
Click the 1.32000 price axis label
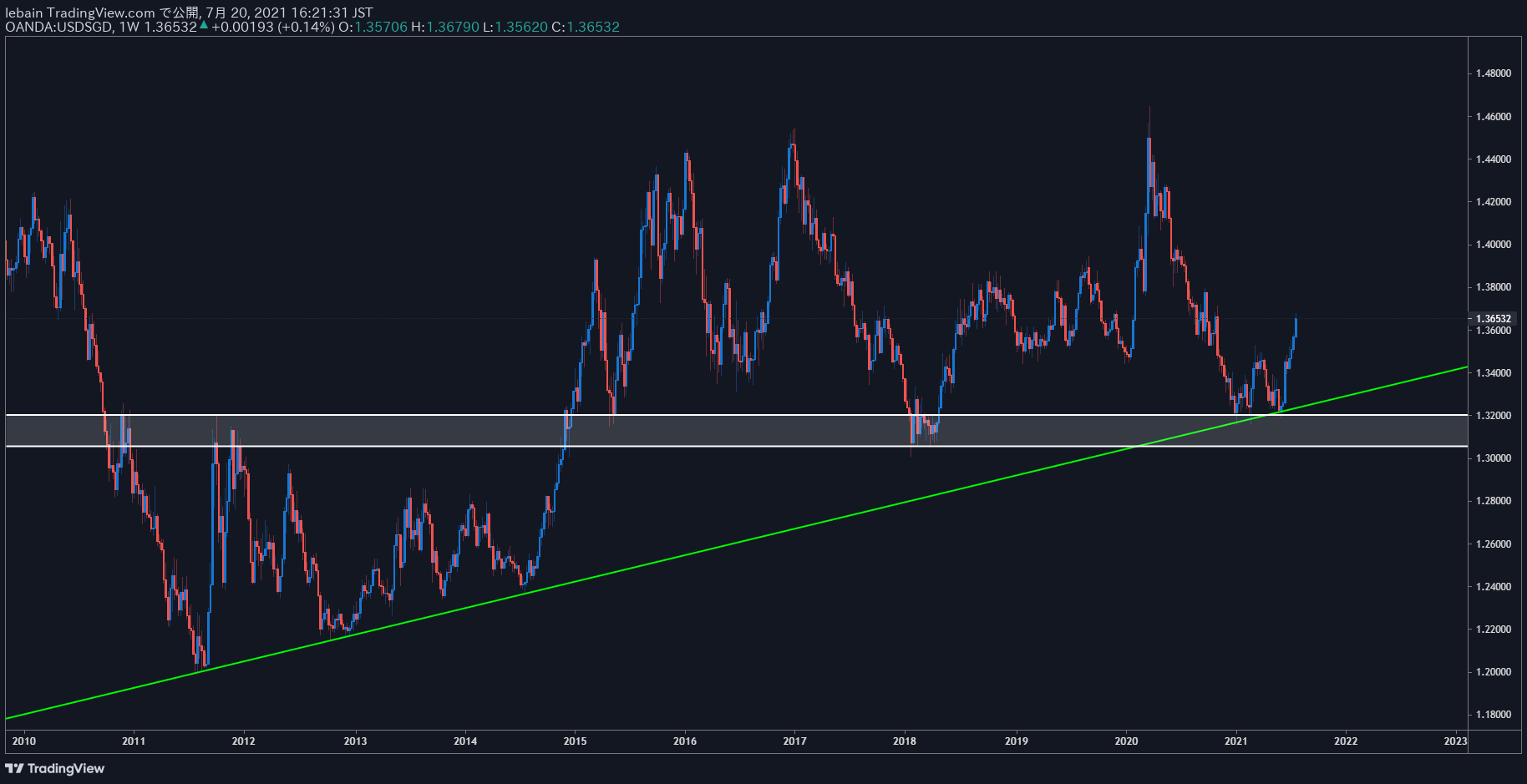[x=1493, y=416]
